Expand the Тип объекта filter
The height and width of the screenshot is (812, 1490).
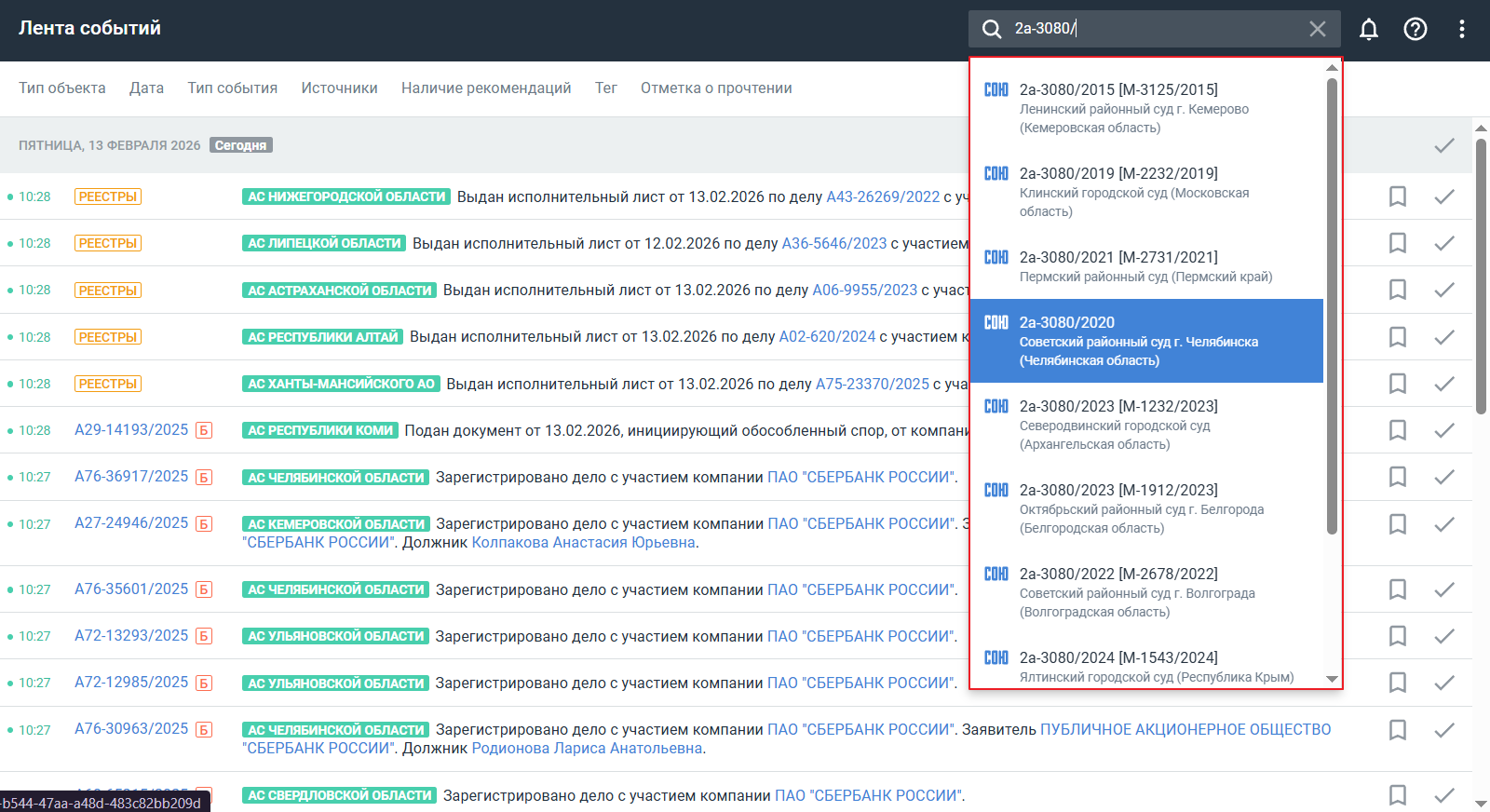tap(62, 88)
